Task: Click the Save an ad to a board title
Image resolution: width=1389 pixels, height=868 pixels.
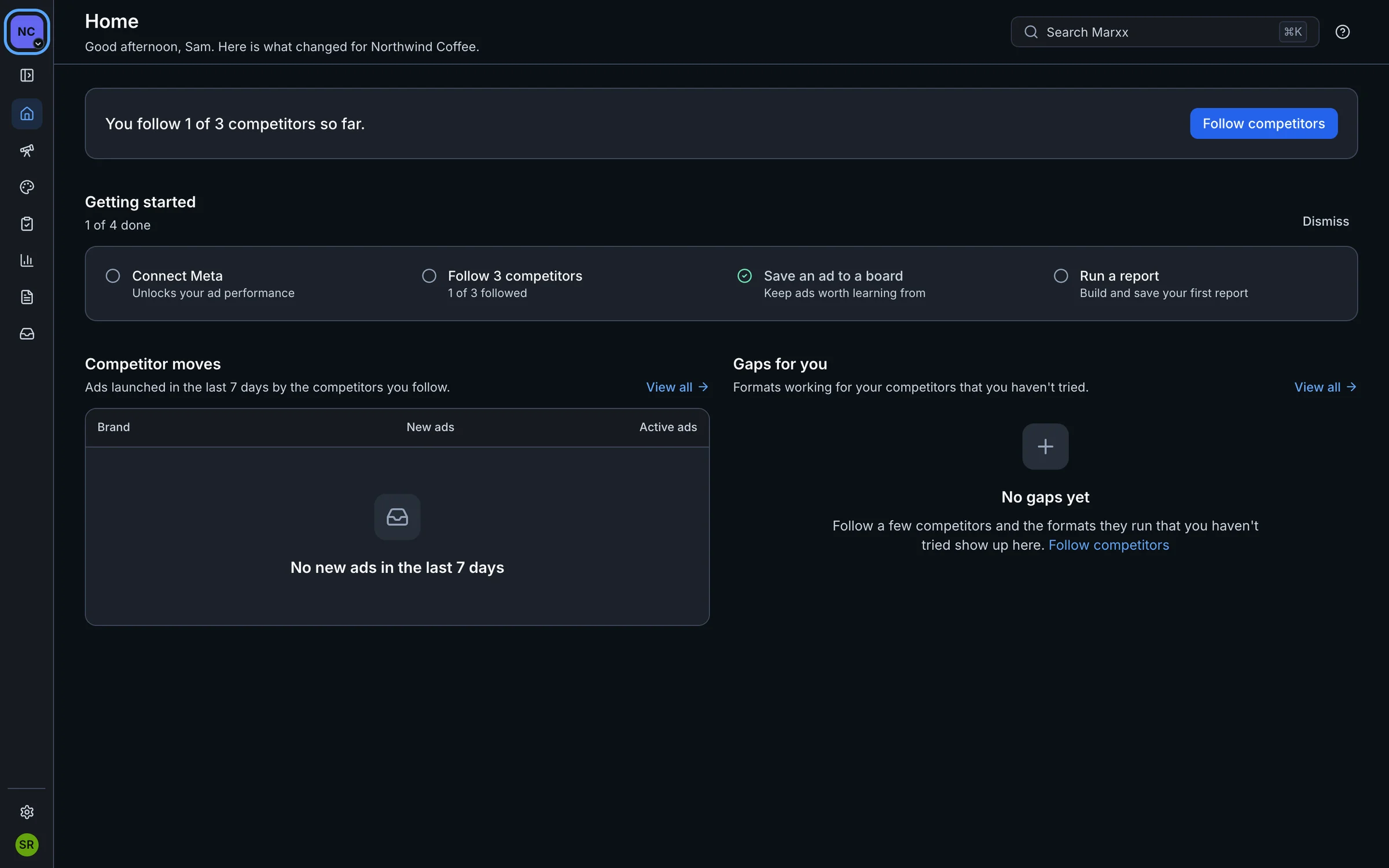Action: pyautogui.click(x=833, y=276)
